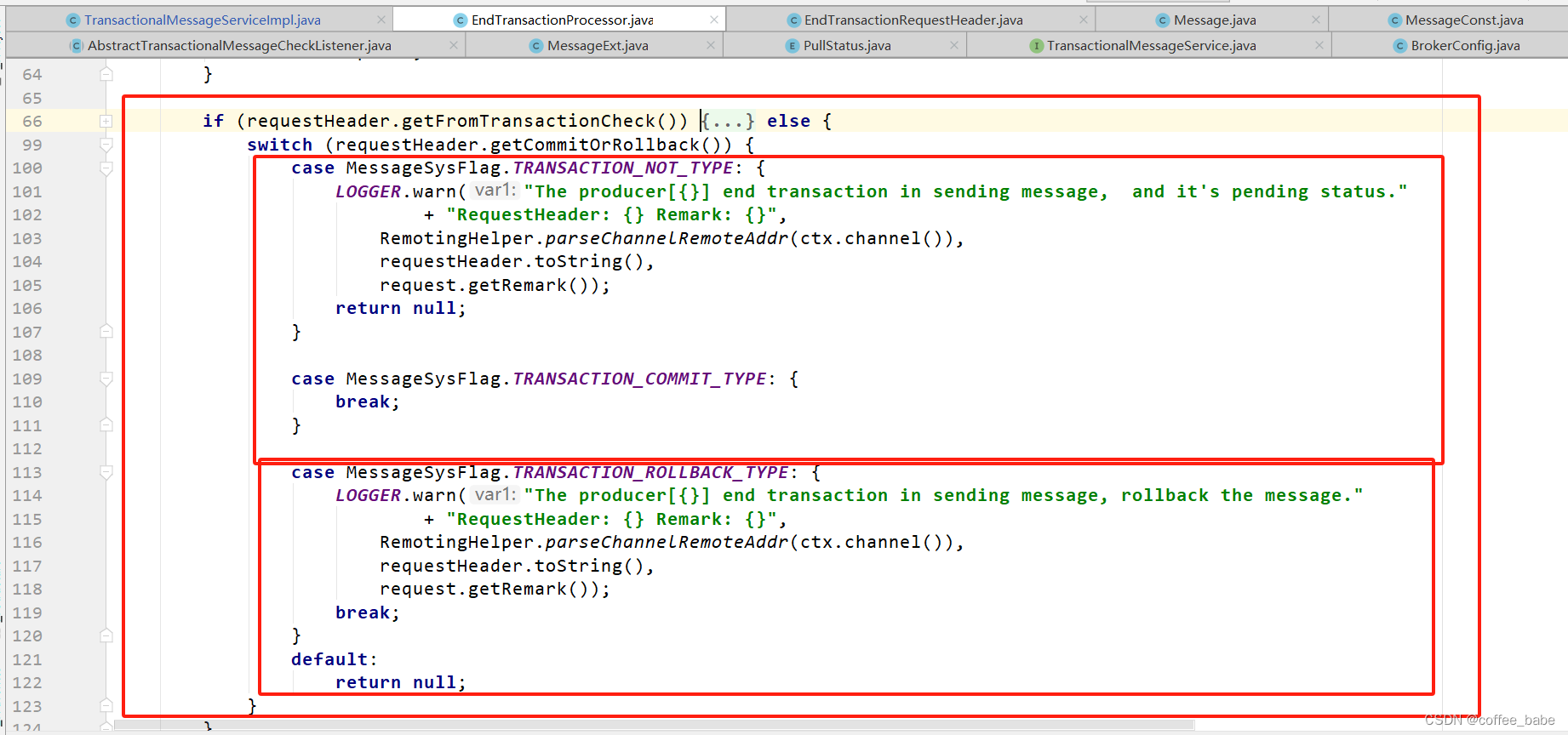The width and height of the screenshot is (1568, 735).
Task: Click parseChannelRemoteAddr on line 116
Action: (667, 542)
